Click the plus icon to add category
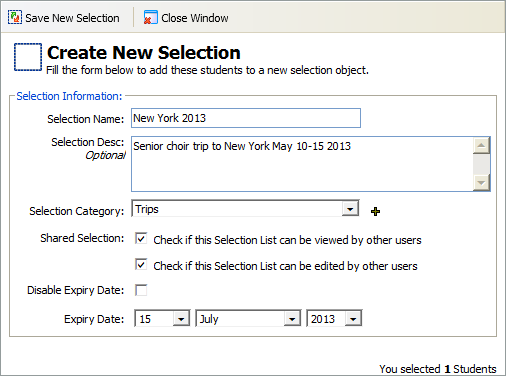506x376 pixels. tap(375, 211)
